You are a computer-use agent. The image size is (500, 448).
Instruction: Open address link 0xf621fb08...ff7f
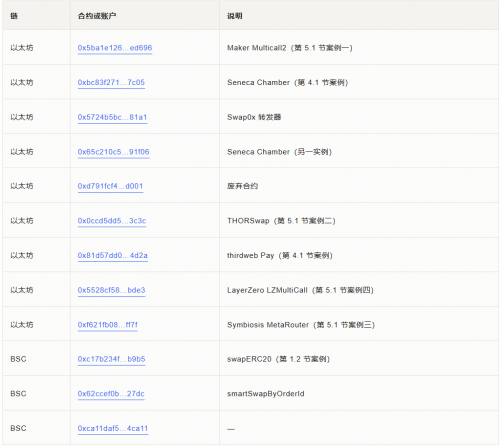107,325
